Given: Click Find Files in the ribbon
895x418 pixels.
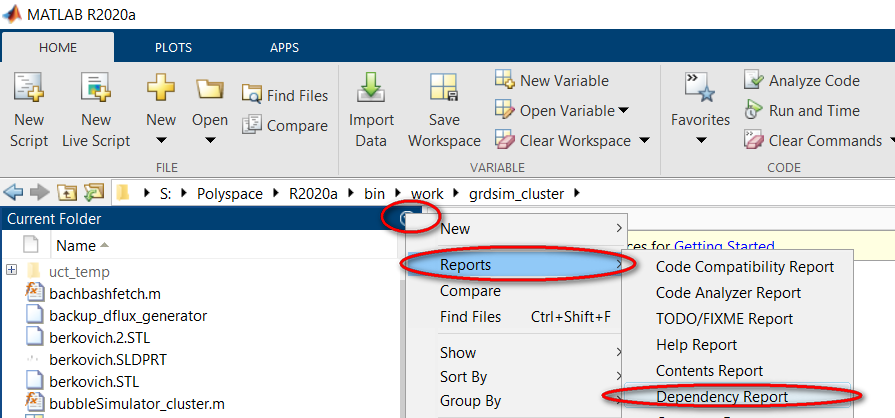Looking at the screenshot, I should coord(284,95).
